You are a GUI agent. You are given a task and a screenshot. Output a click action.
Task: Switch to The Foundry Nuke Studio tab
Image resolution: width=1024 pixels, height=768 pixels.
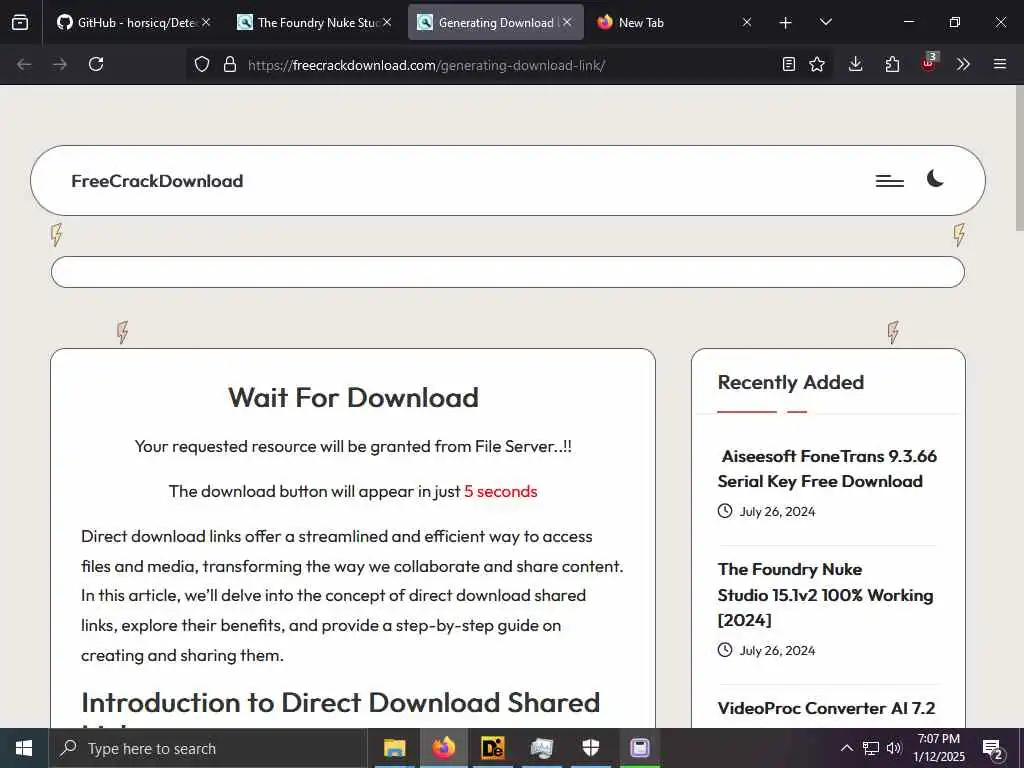click(x=314, y=22)
